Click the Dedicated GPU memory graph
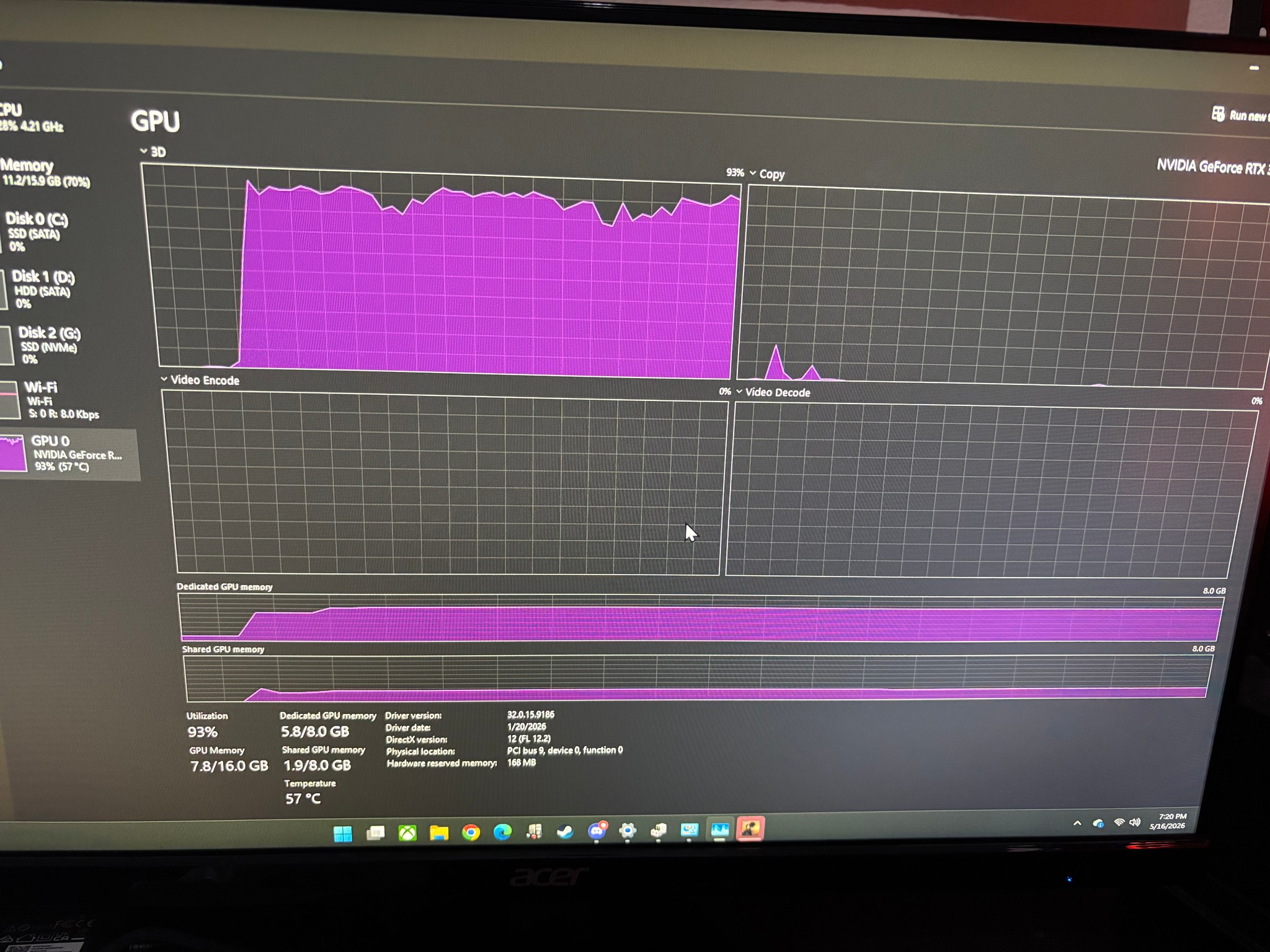The image size is (1270, 952). coord(701,618)
